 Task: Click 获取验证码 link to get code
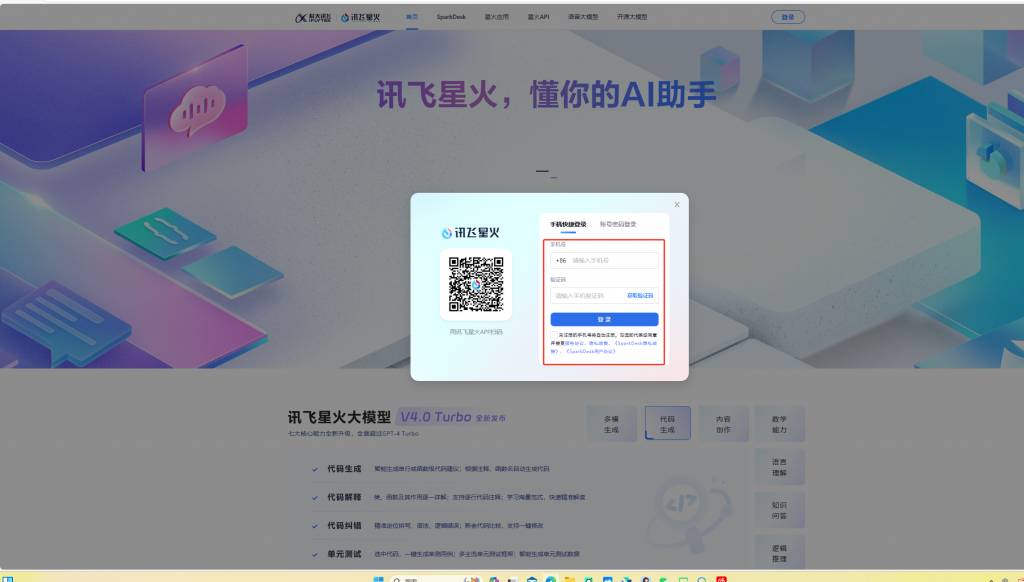(x=640, y=296)
